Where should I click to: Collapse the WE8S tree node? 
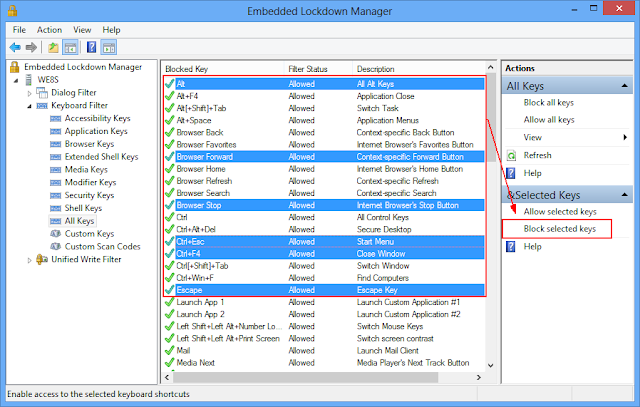coord(16,80)
